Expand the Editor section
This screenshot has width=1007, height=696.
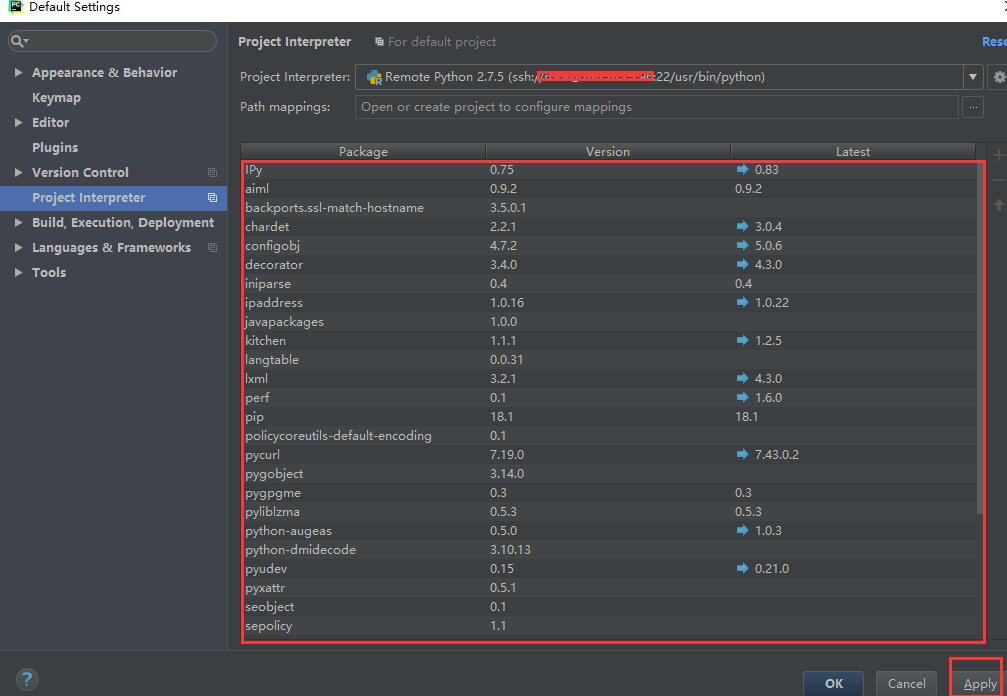point(18,123)
